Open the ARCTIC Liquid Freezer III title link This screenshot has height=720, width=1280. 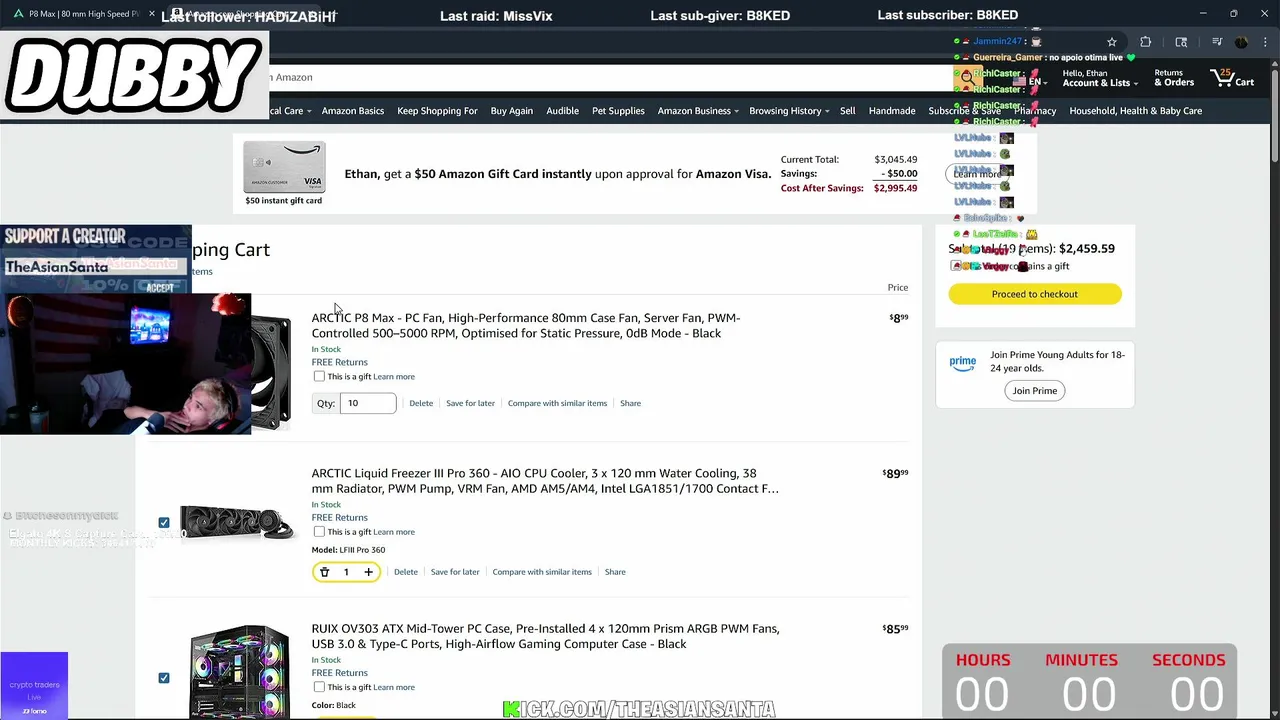click(x=545, y=481)
